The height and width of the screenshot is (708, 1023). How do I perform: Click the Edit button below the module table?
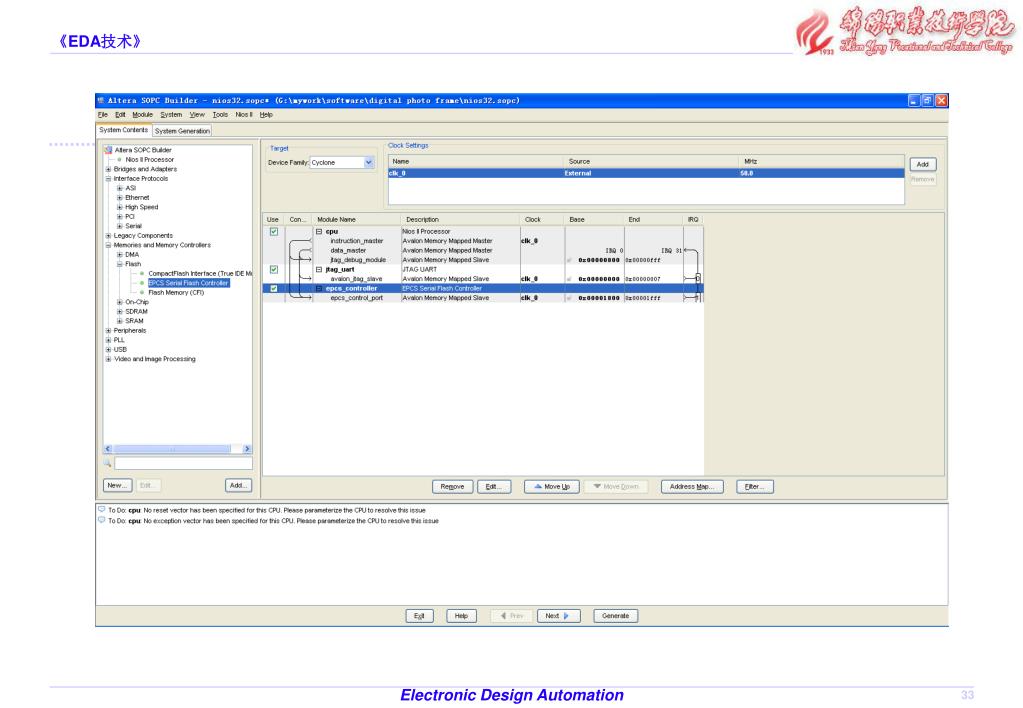[494, 487]
